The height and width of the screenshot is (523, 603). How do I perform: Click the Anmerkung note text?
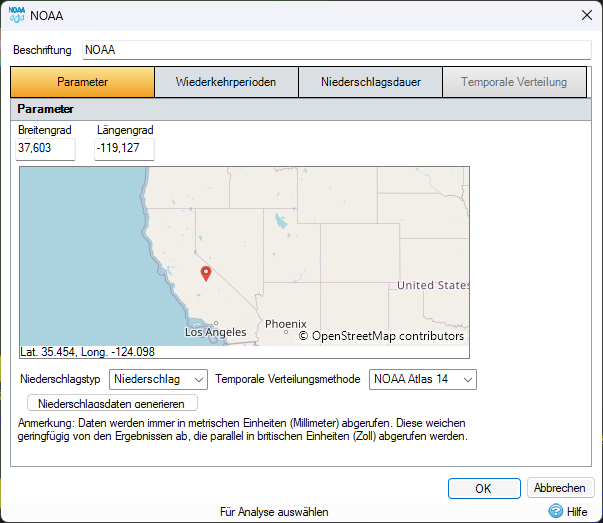pyautogui.click(x=243, y=430)
